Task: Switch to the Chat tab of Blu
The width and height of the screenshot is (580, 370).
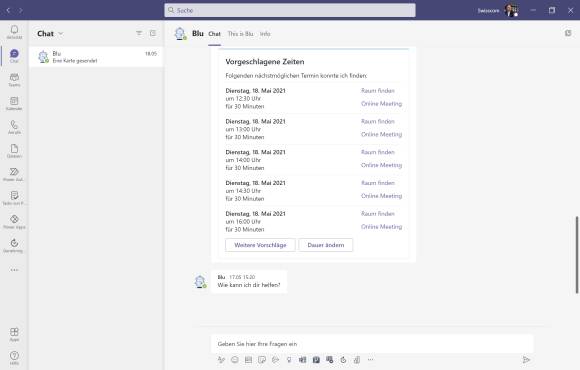Action: coord(214,34)
